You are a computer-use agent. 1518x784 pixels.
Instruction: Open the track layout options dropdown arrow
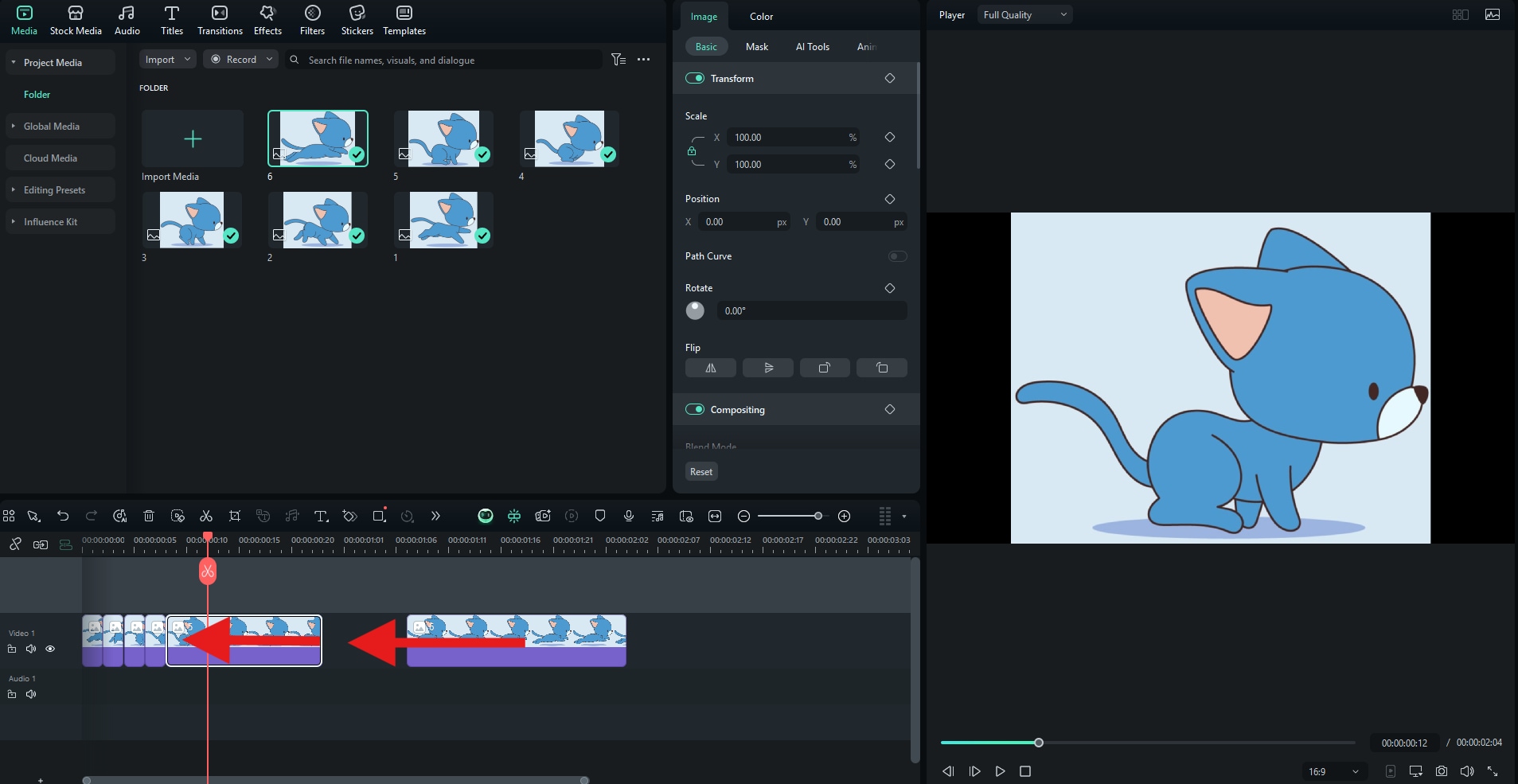tap(904, 516)
